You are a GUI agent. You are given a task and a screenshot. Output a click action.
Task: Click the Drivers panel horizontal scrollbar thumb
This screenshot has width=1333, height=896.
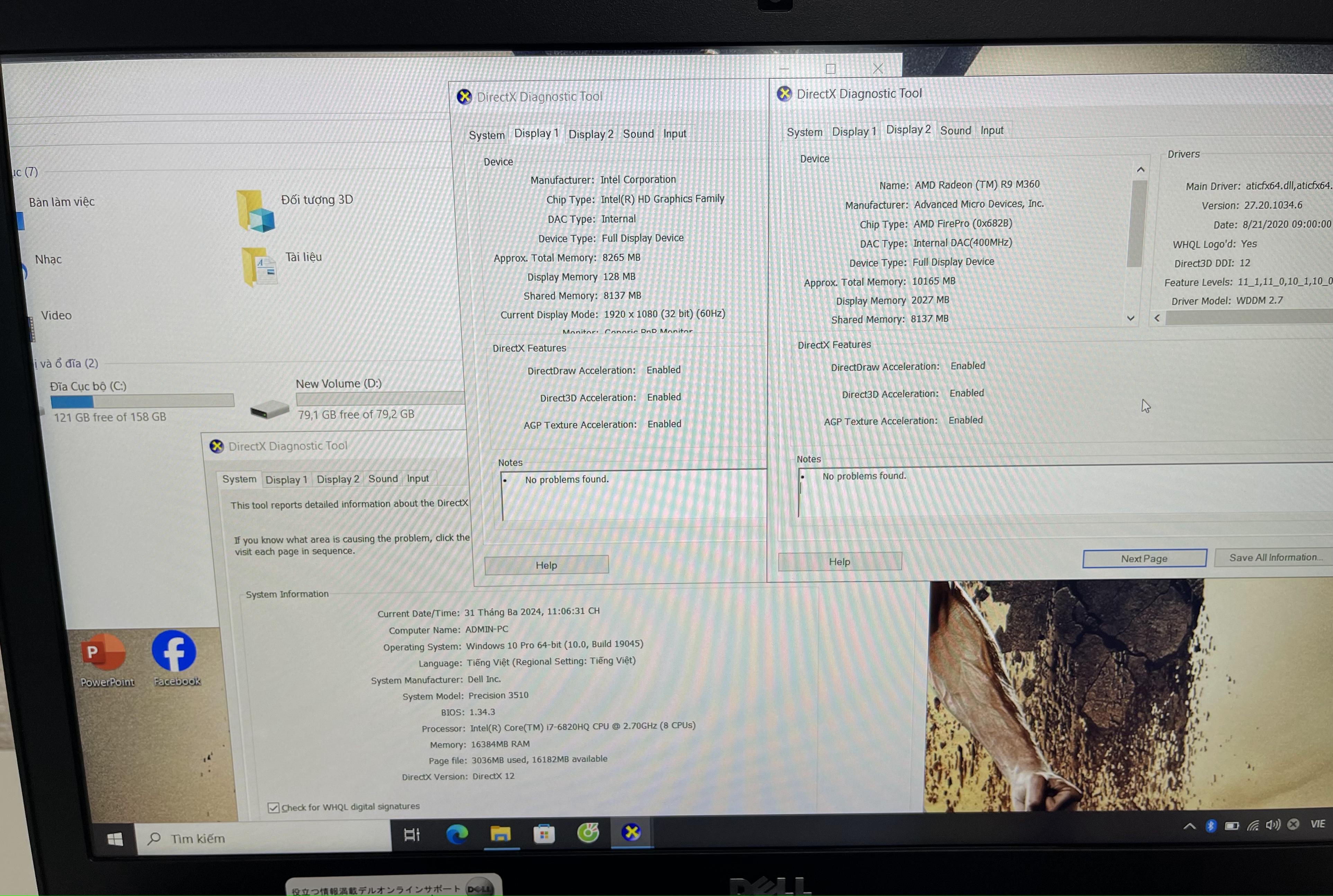click(1249, 317)
